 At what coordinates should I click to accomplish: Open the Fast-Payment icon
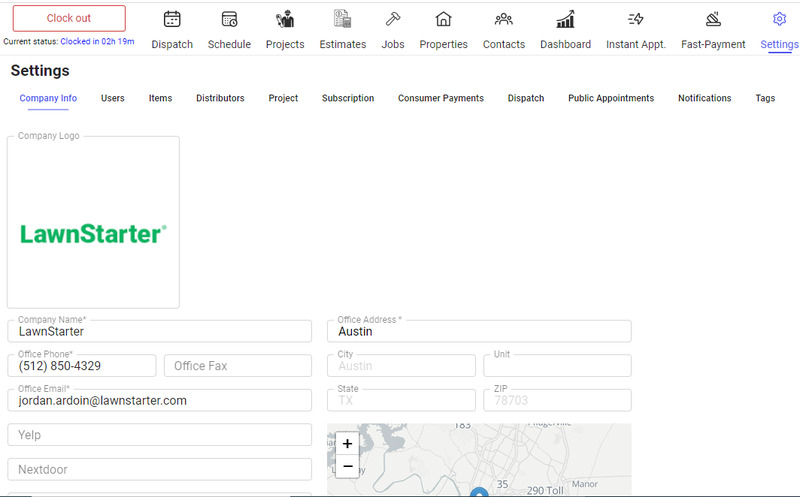click(713, 19)
